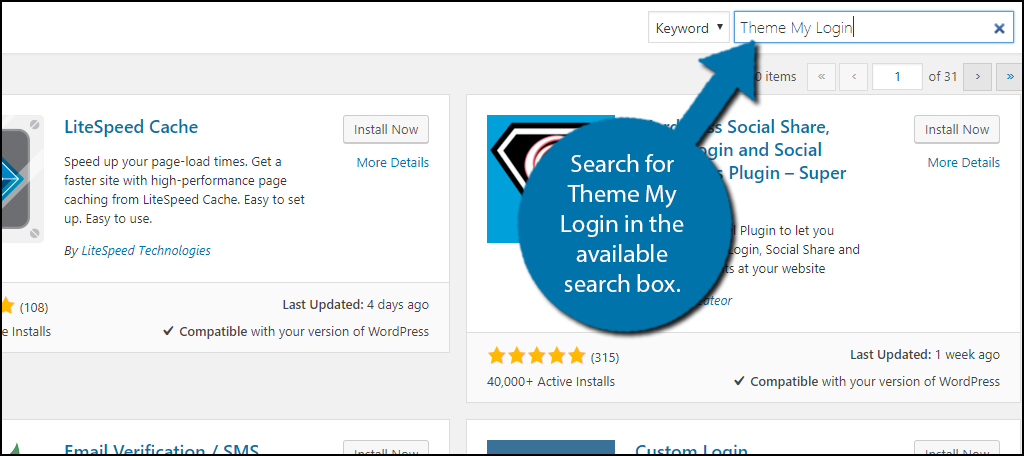Go to first page of results
Image resolution: width=1024 pixels, height=456 pixels.
point(822,76)
